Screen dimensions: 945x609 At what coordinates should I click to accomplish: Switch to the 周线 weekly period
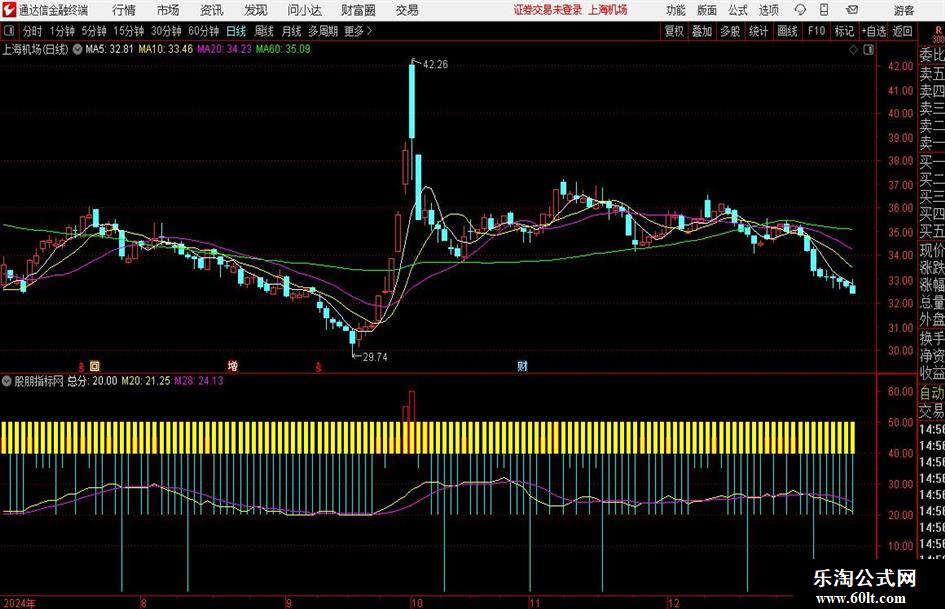tap(264, 31)
